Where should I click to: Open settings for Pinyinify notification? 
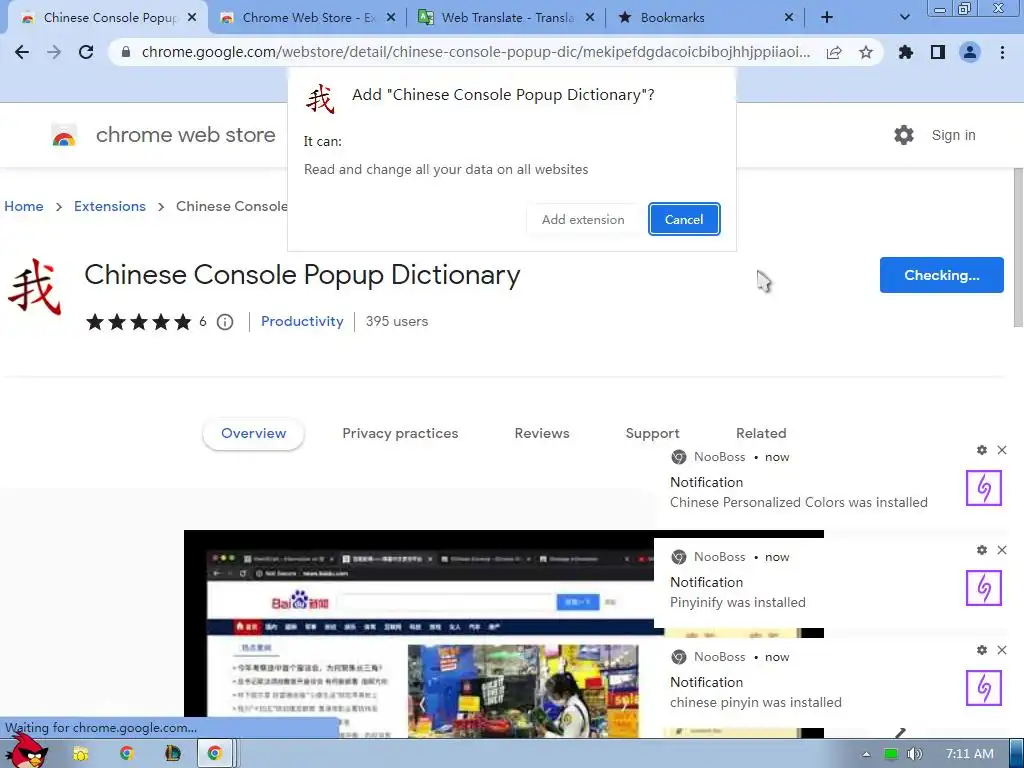tap(982, 550)
